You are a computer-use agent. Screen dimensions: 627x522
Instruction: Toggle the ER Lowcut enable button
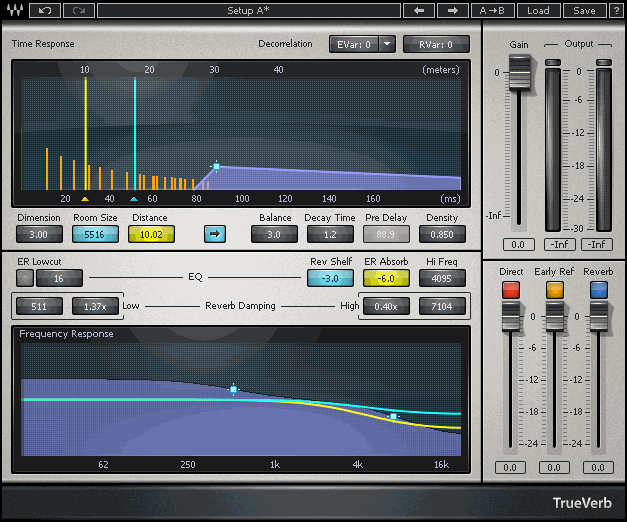(x=27, y=278)
